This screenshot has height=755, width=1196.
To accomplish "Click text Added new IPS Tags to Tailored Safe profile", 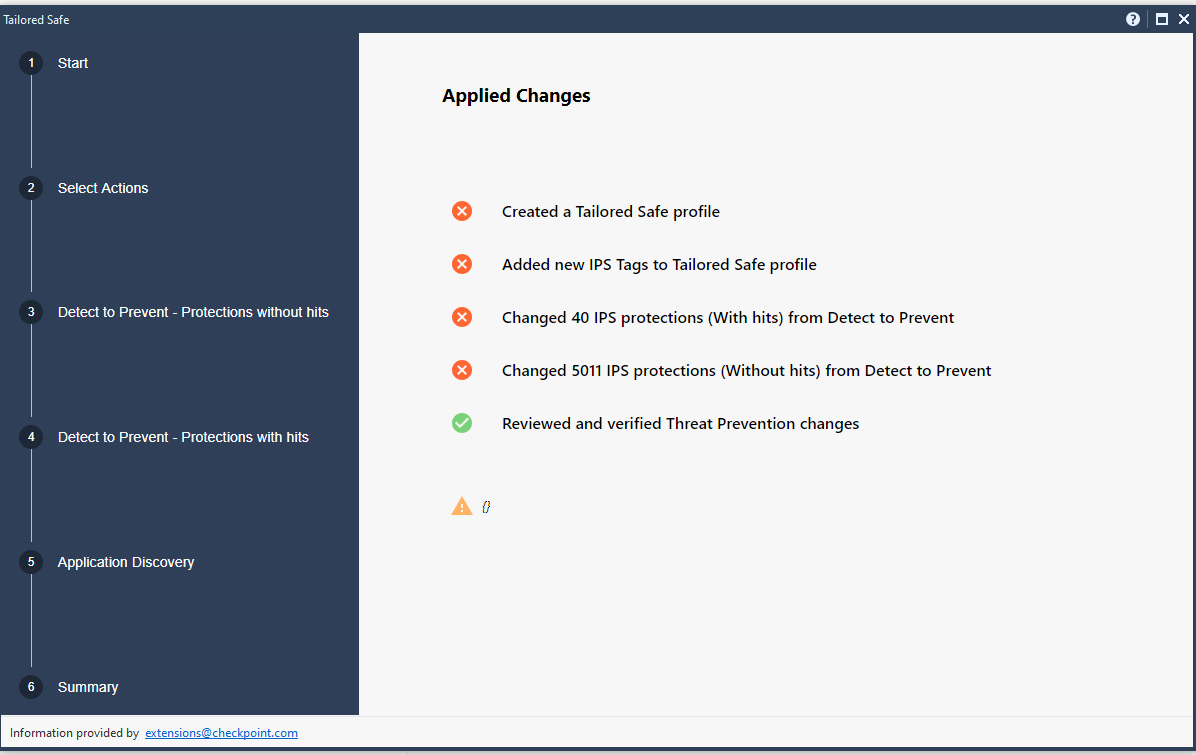I will [x=659, y=265].
